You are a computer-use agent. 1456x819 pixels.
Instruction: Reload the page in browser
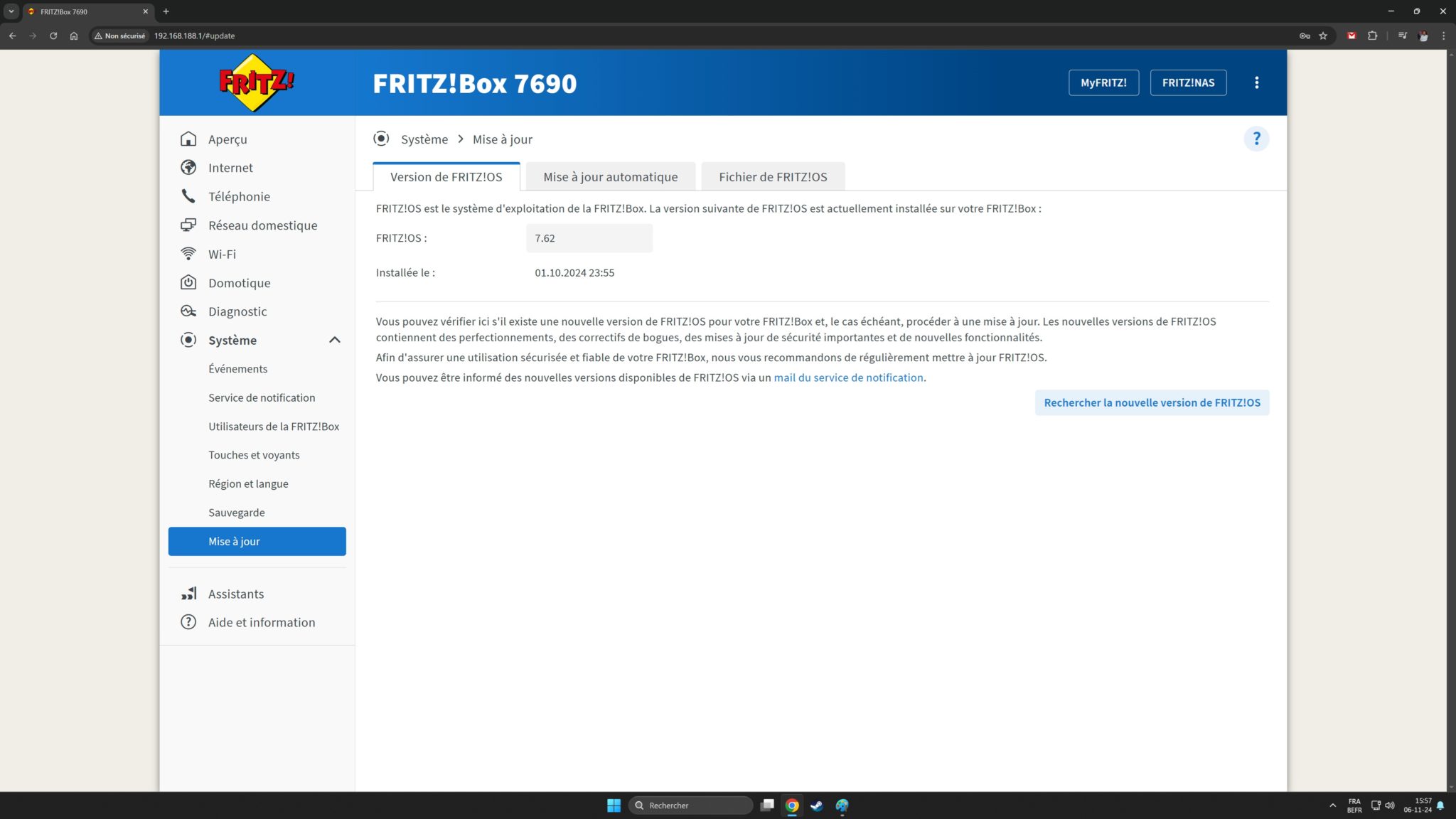[53, 36]
